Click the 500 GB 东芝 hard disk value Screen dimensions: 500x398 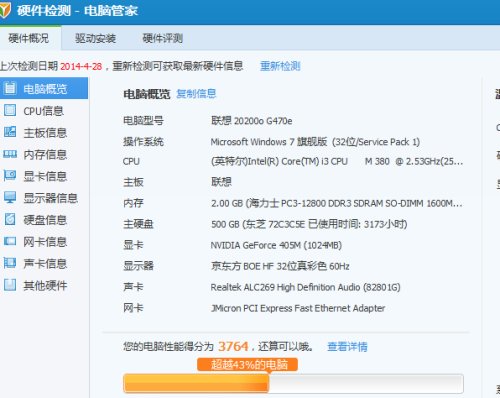309,224
